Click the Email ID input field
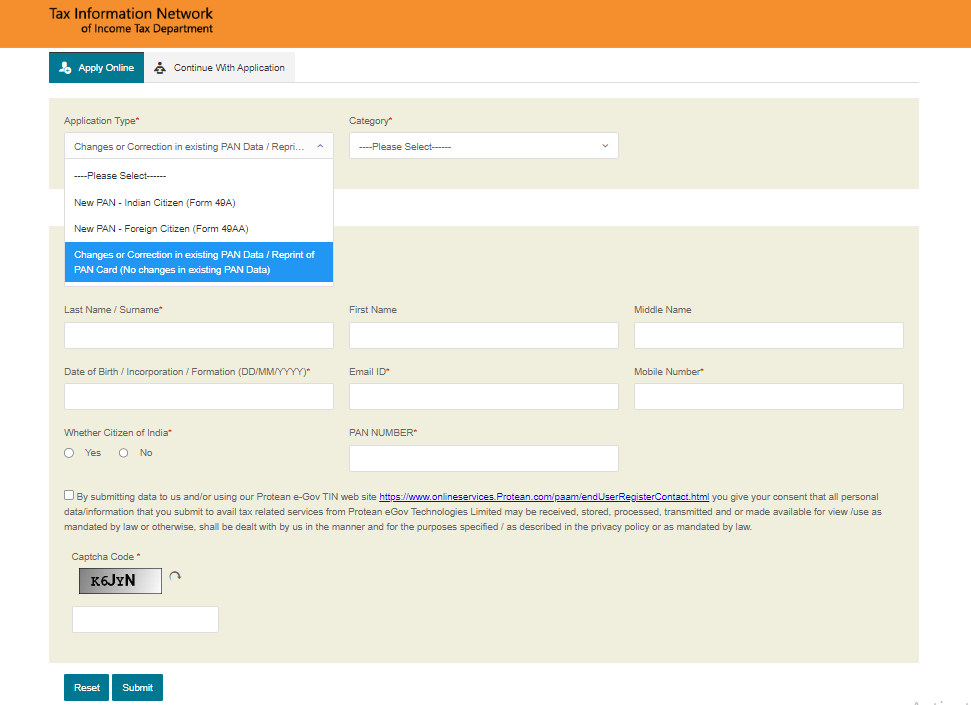 pyautogui.click(x=483, y=397)
